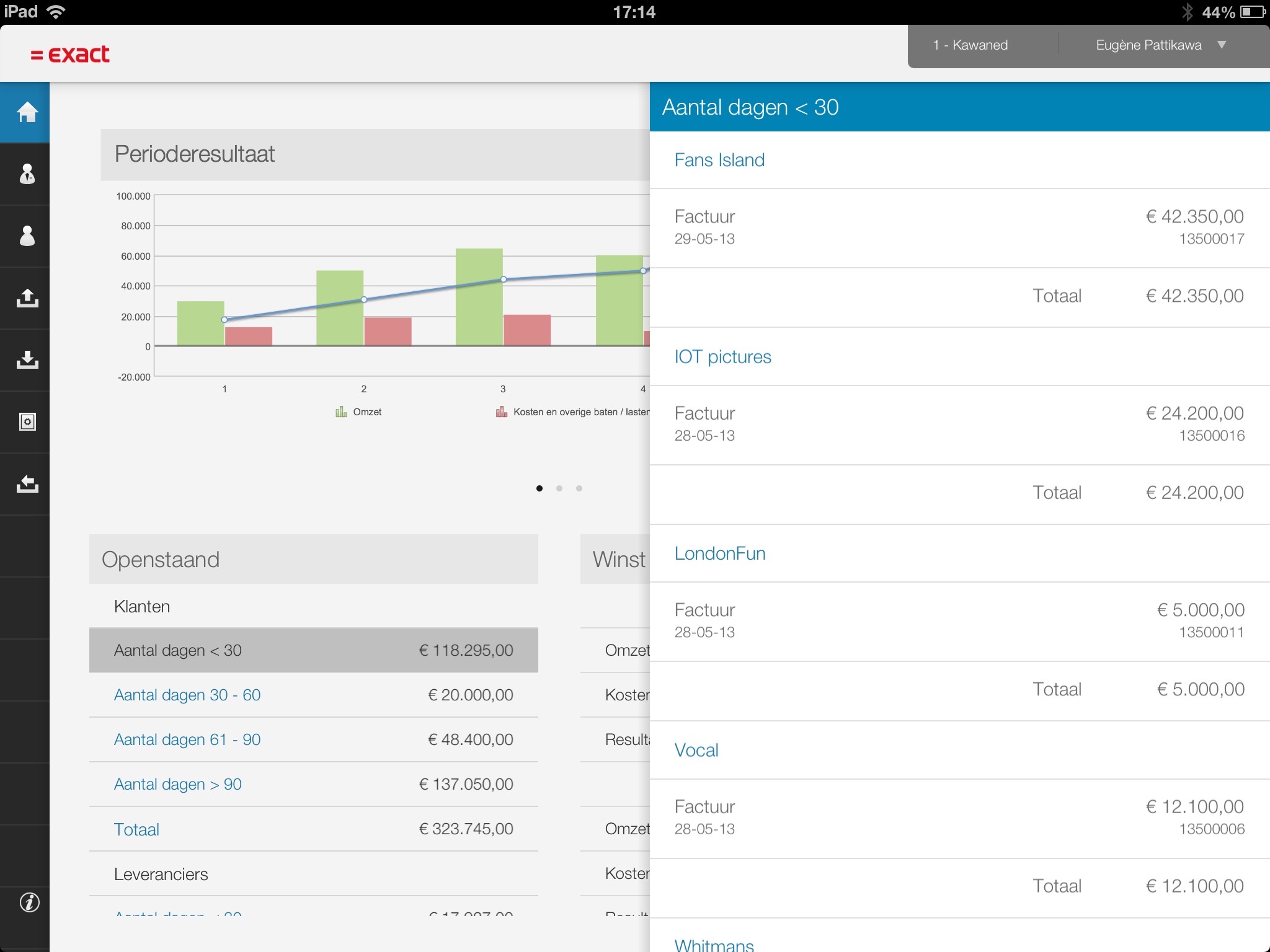Select third chart page dot
The width and height of the screenshot is (1270, 952).
point(579,488)
